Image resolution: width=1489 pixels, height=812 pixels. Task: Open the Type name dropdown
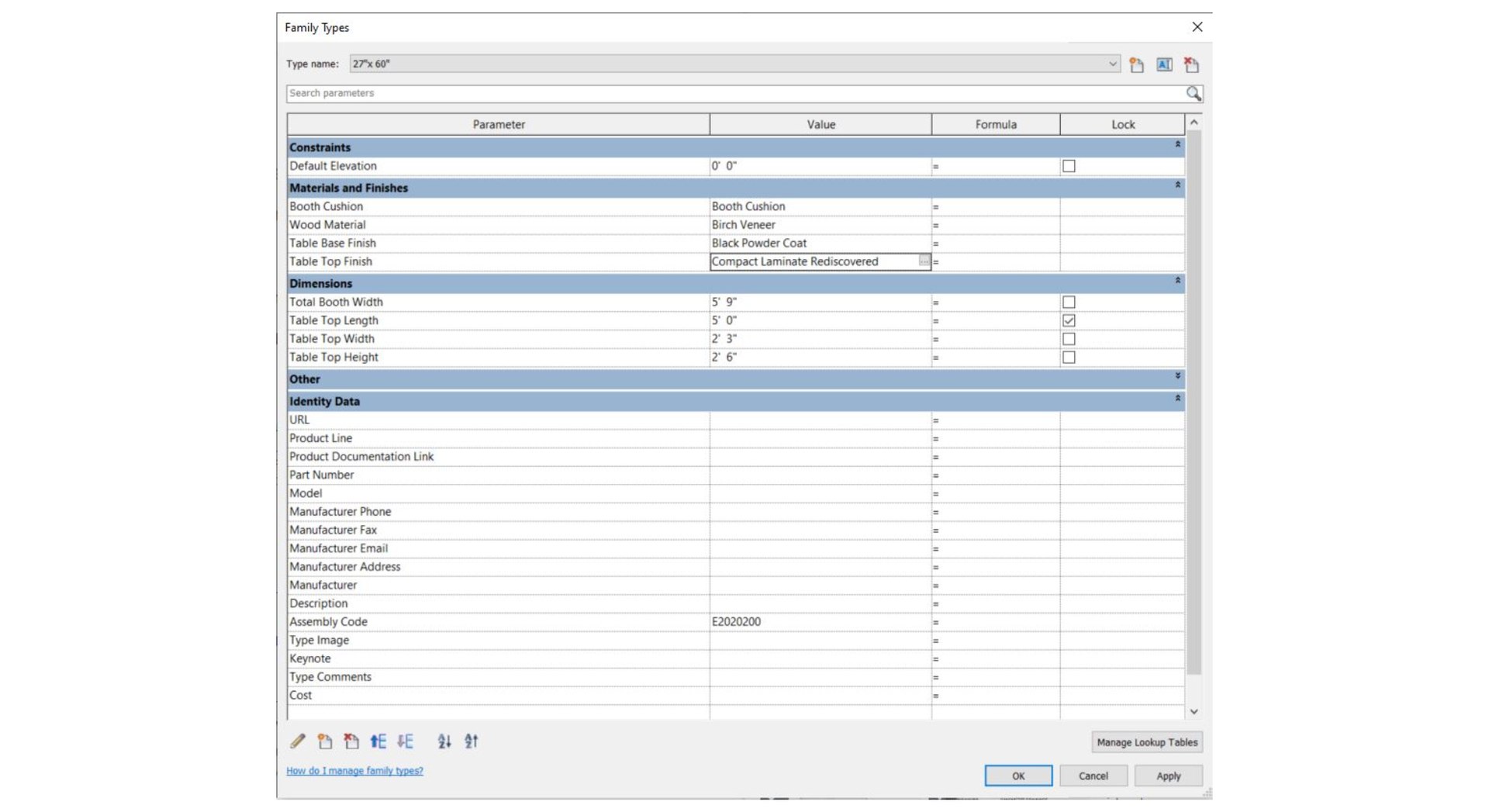click(1113, 64)
